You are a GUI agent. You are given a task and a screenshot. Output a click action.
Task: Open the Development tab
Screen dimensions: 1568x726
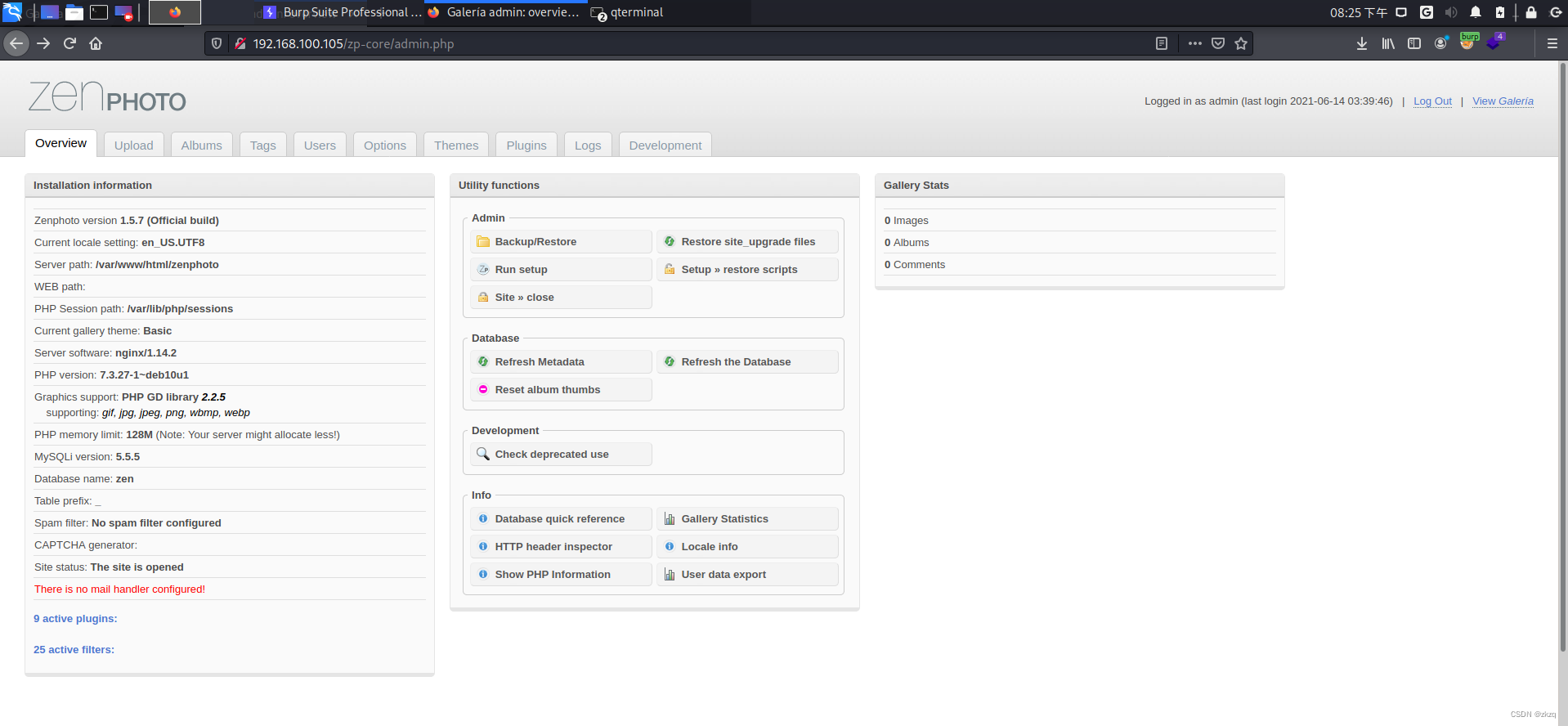point(665,145)
